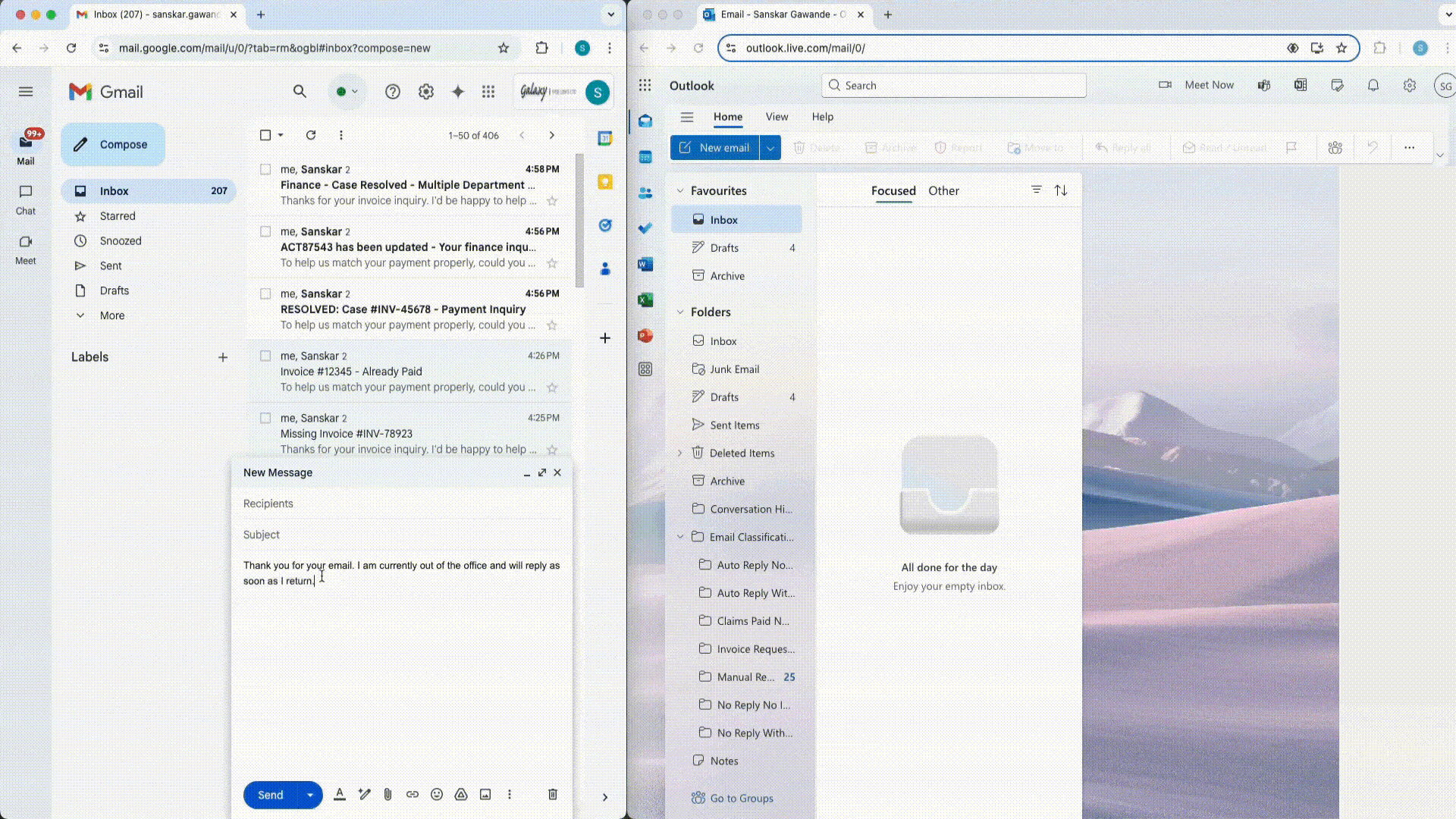Screen dimensions: 1456x819
Task: Insert a link in the new message
Action: coord(413,795)
